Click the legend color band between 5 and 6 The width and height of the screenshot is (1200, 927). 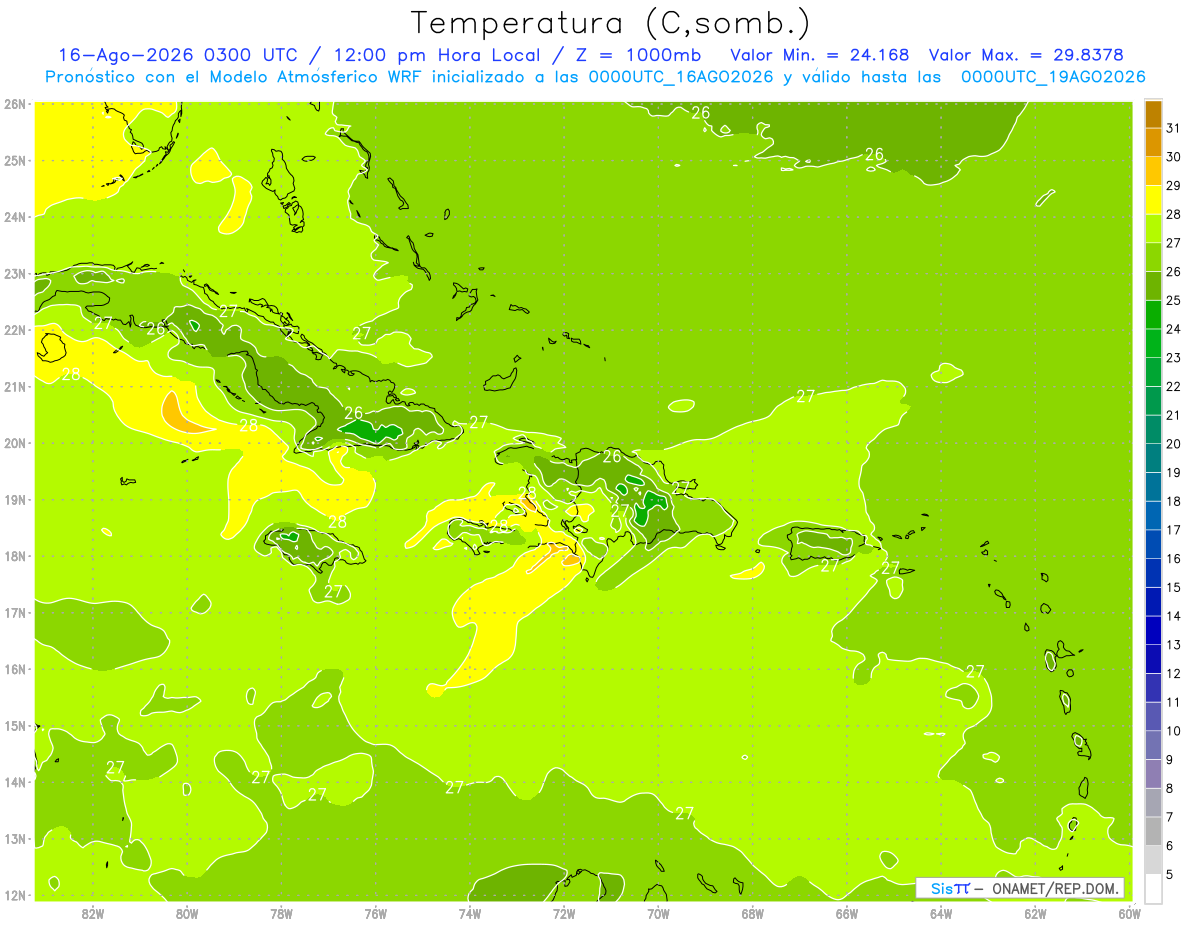(1153, 859)
